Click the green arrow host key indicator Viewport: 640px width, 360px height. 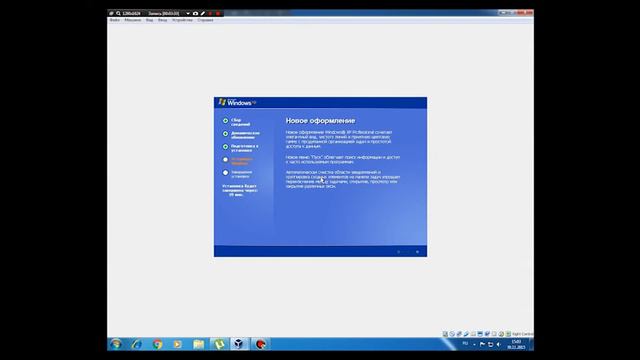point(508,334)
